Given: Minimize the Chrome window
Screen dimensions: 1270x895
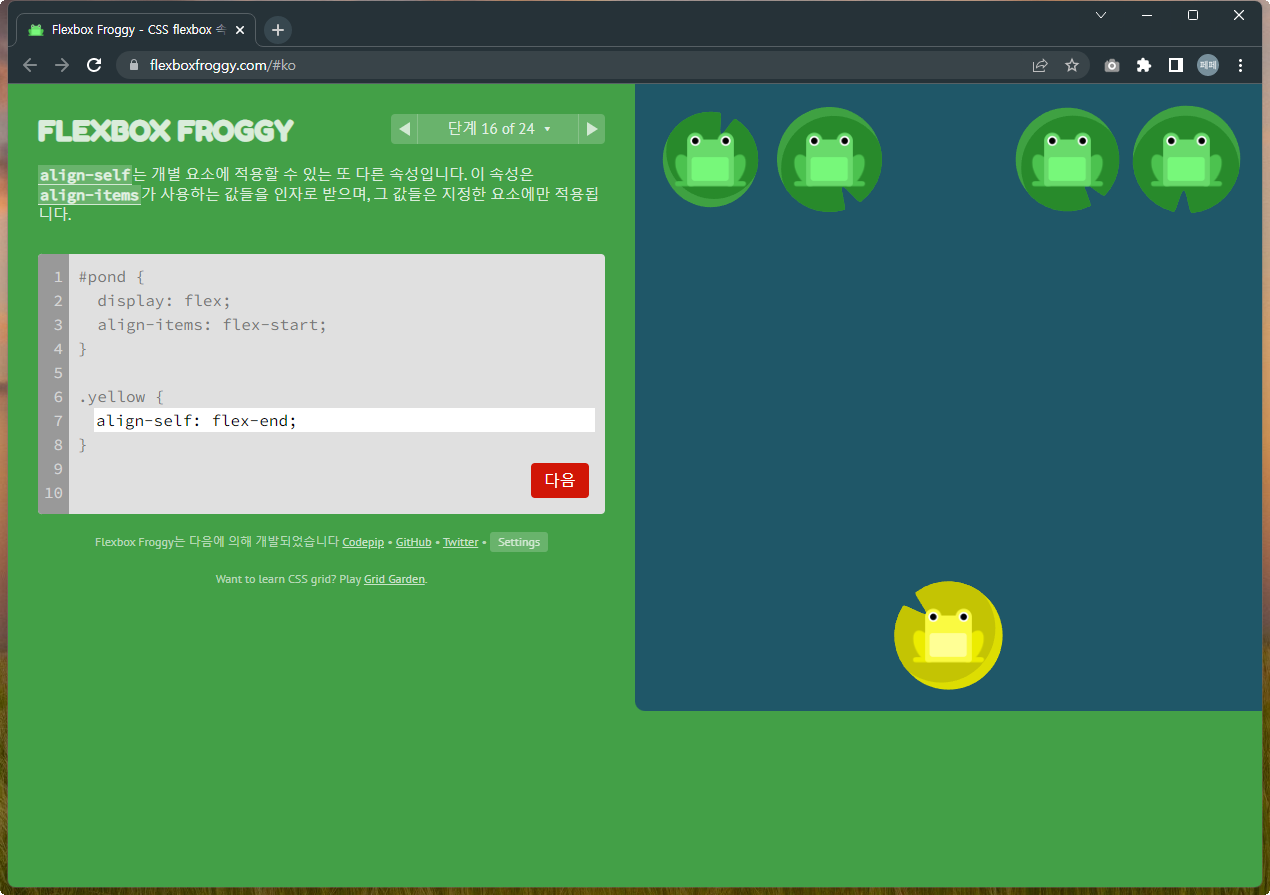Looking at the screenshot, I should click(1147, 15).
